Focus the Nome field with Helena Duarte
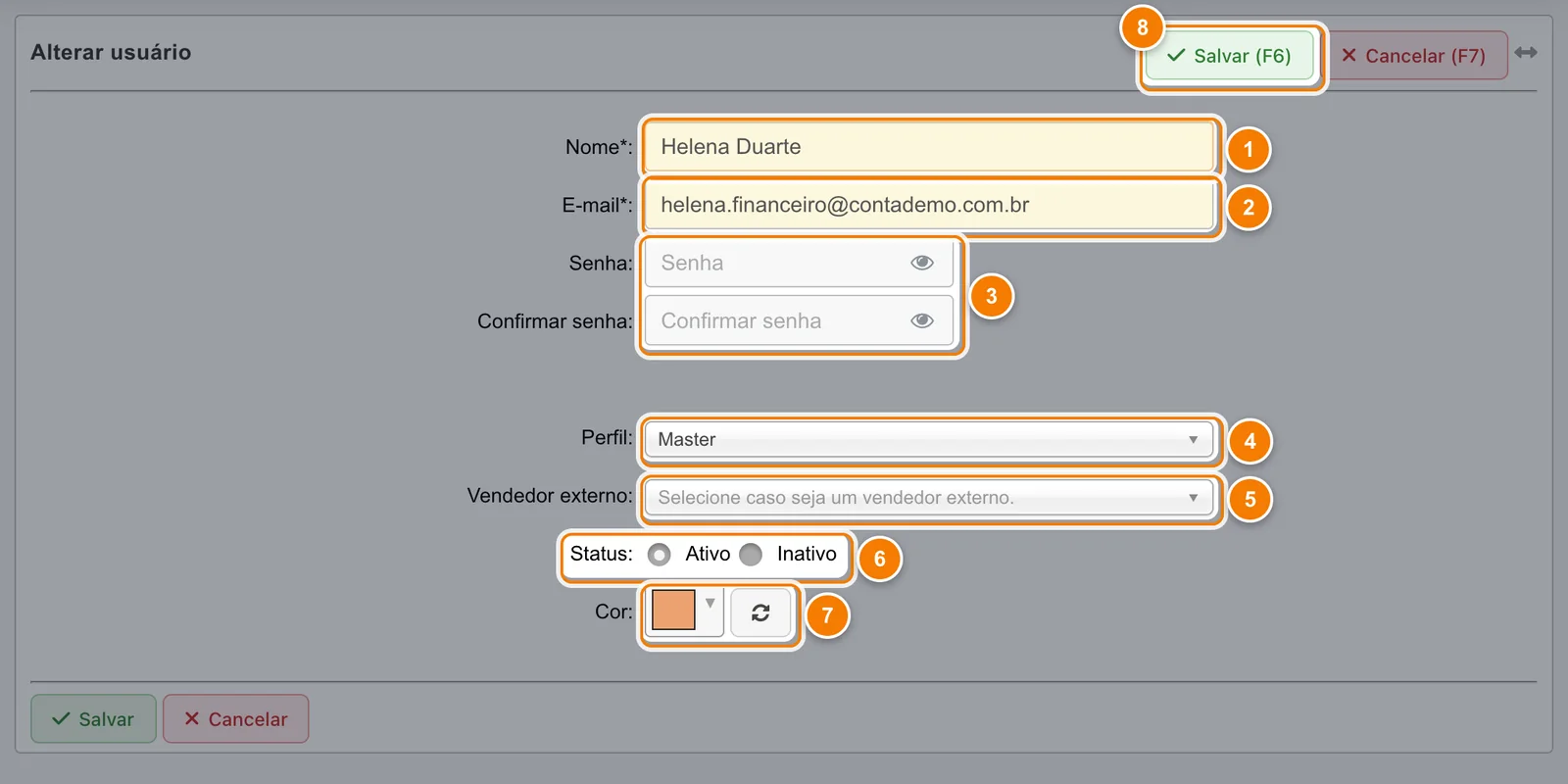Image resolution: width=1568 pixels, height=784 pixels. (x=929, y=147)
